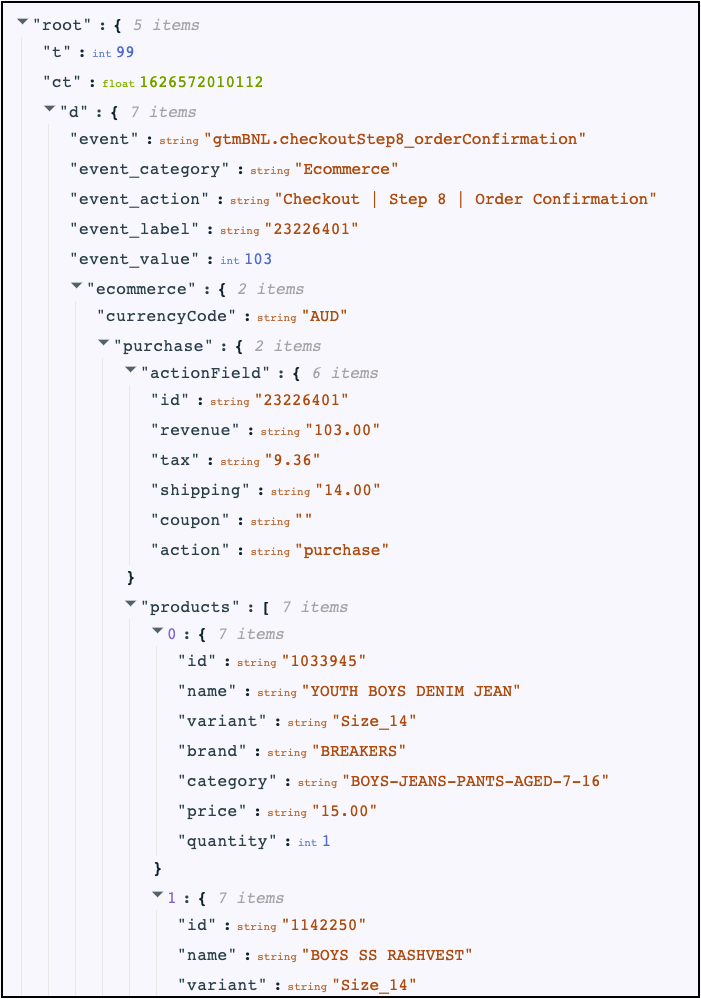The width and height of the screenshot is (701, 999).
Task: Collapse the "purchase" object arrow
Action: click(104, 343)
